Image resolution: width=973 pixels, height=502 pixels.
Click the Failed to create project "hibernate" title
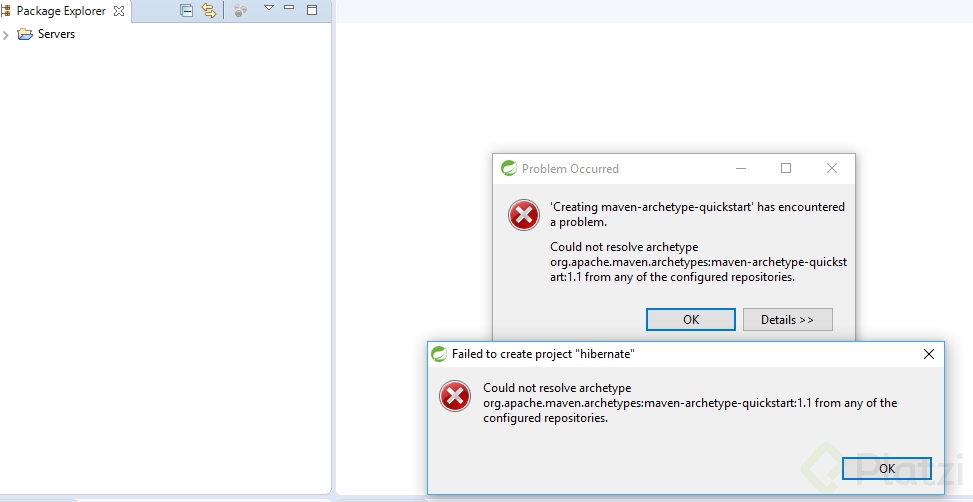tap(543, 354)
